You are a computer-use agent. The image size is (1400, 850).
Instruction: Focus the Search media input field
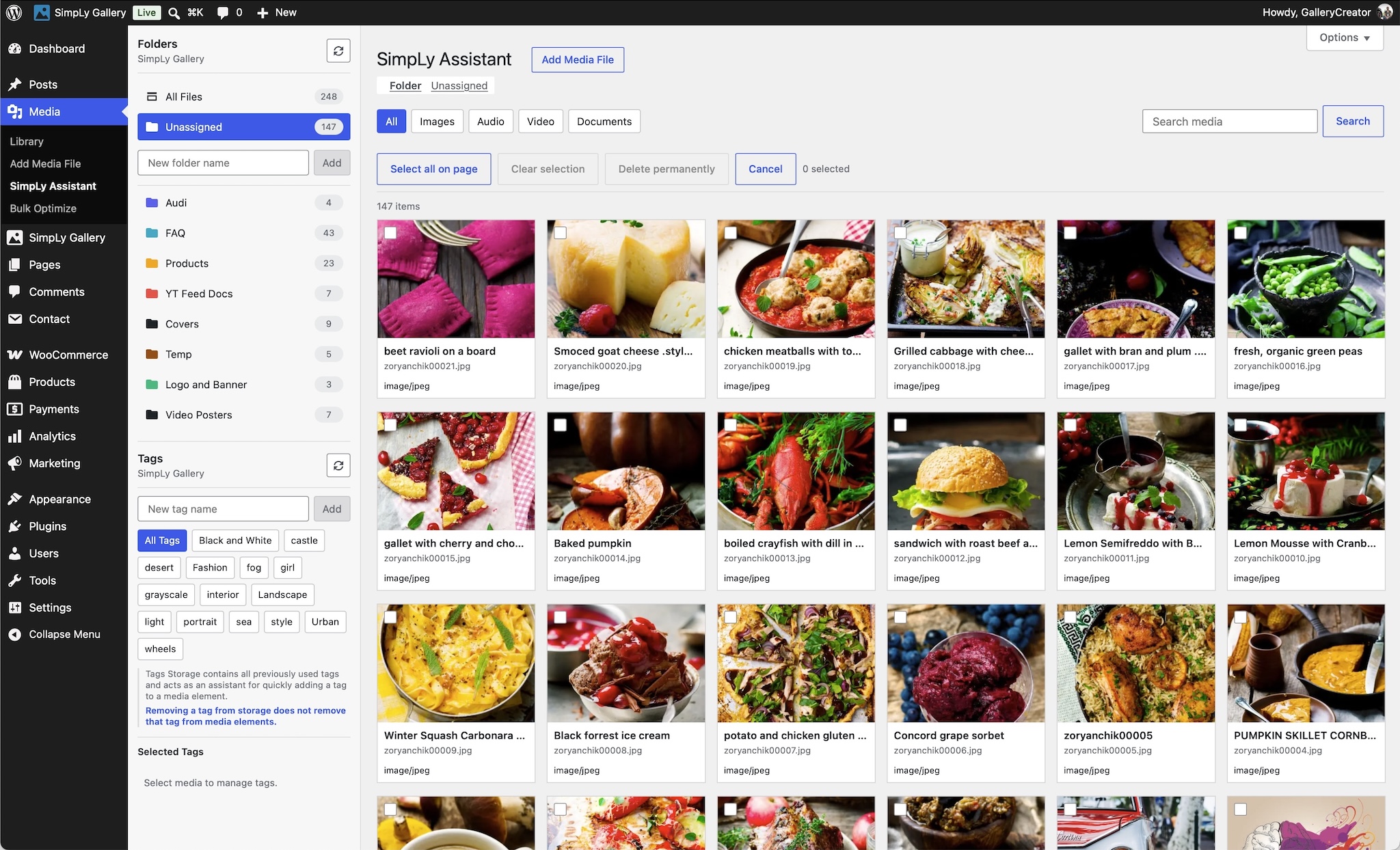coord(1229,122)
